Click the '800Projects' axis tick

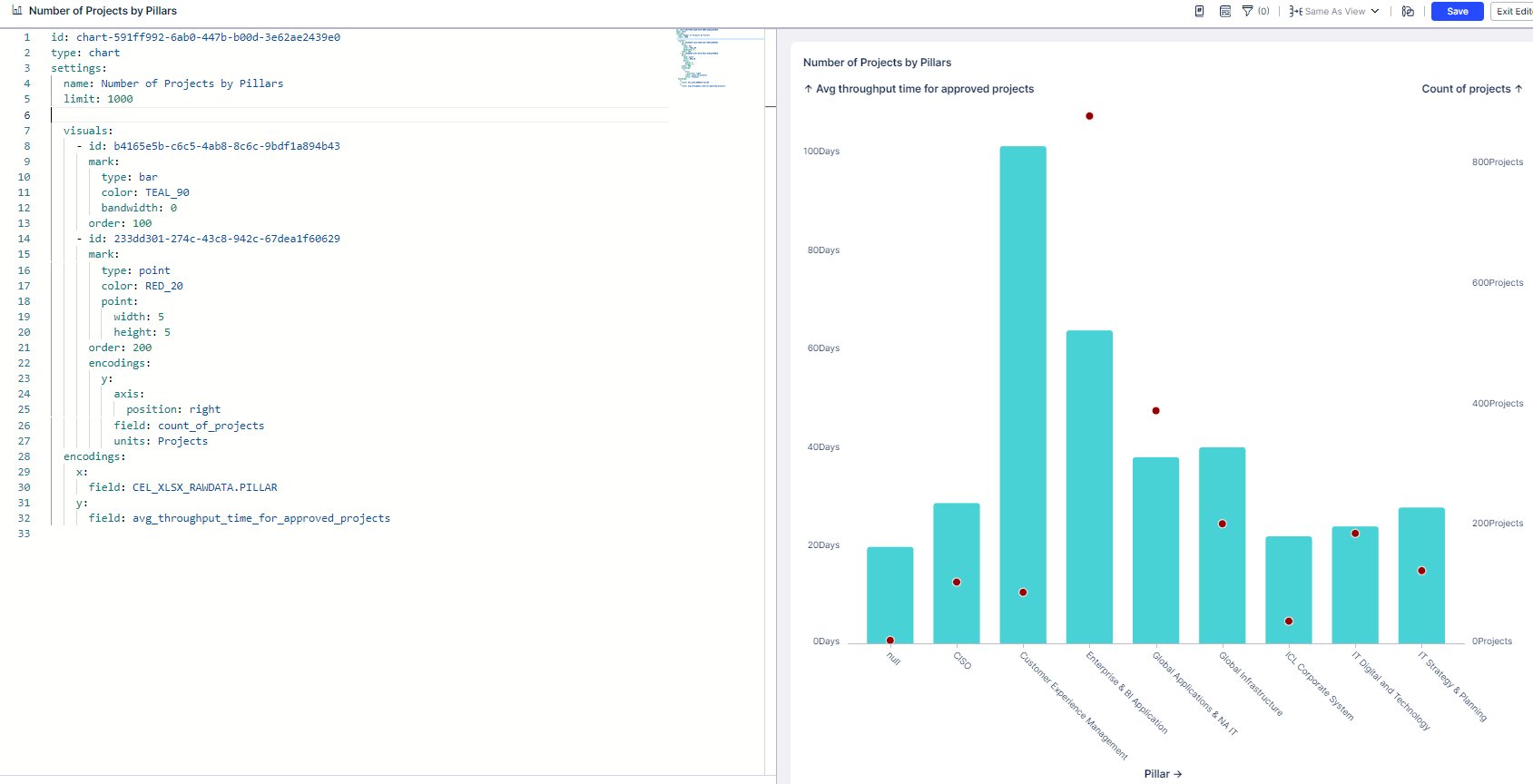point(1498,162)
